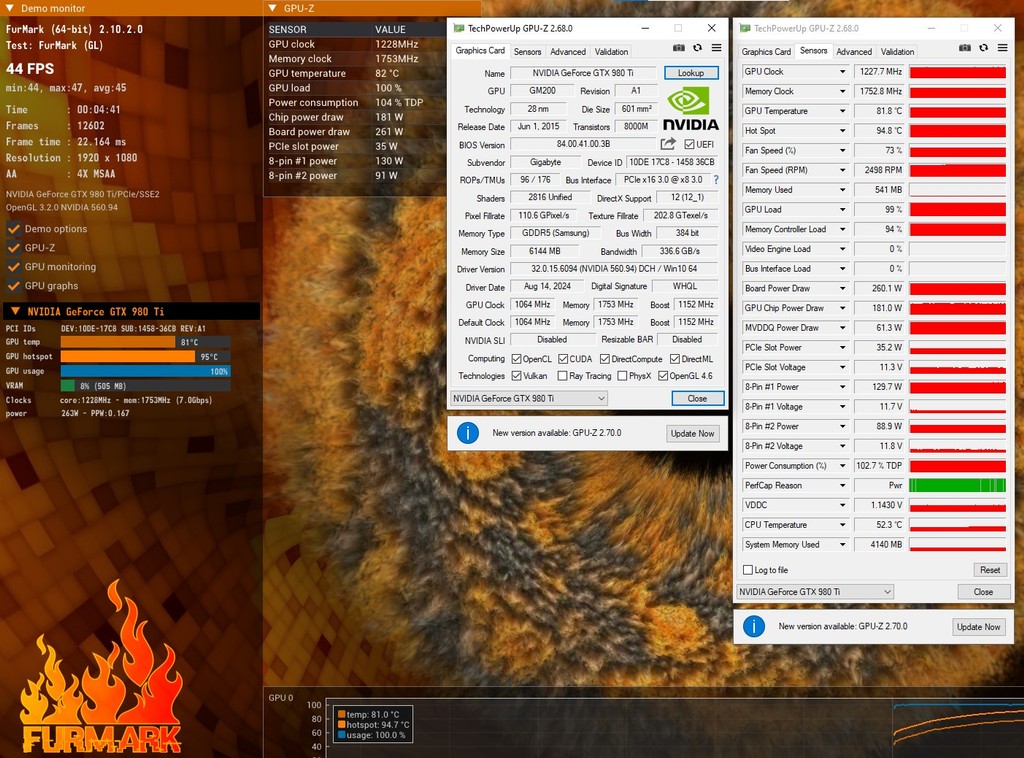Click GPU usage blue bar in FurMark
Viewport: 1024px width, 758px height.
point(145,371)
